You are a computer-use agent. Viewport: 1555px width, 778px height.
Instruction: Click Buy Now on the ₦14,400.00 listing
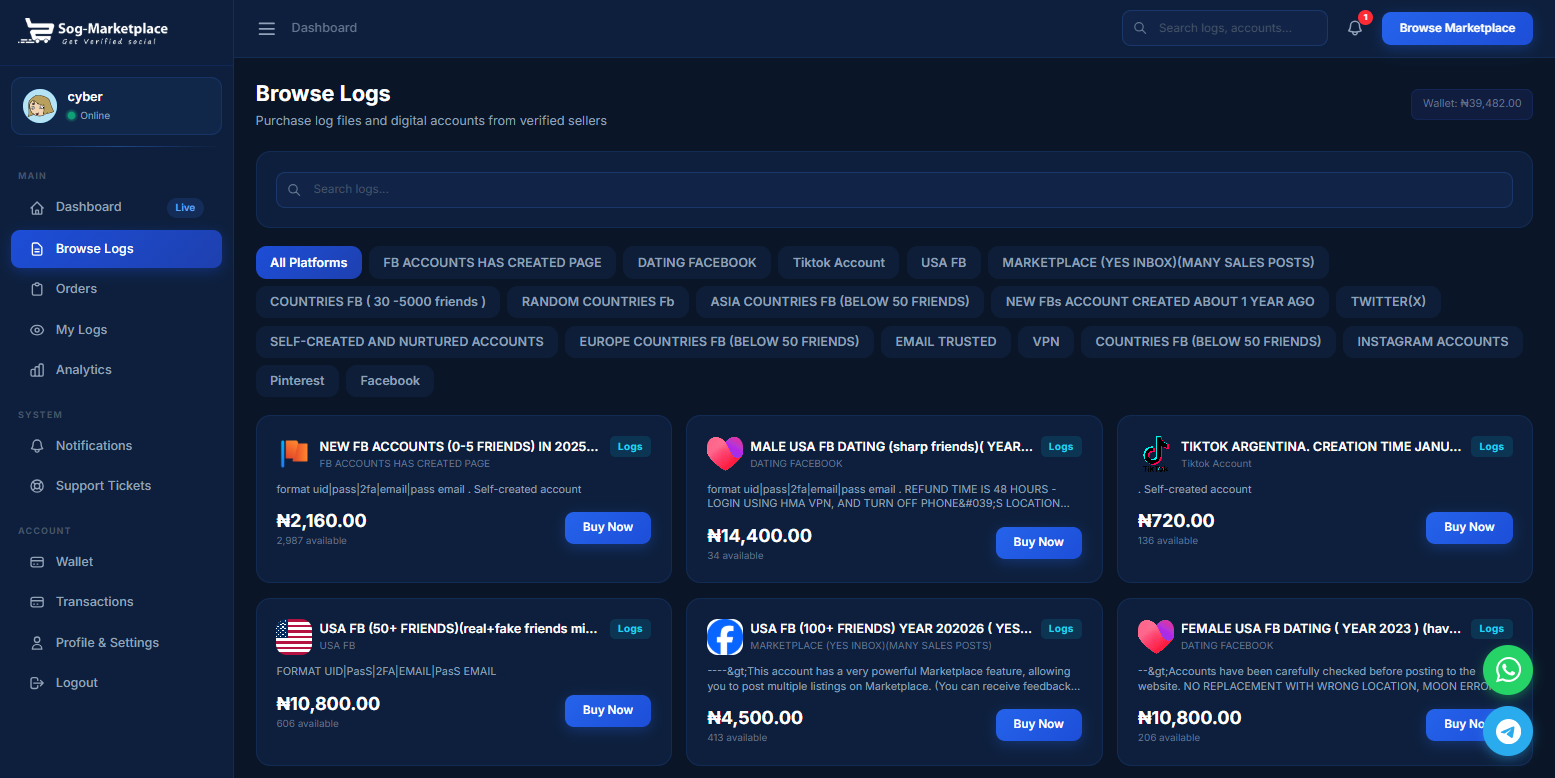[x=1038, y=543]
